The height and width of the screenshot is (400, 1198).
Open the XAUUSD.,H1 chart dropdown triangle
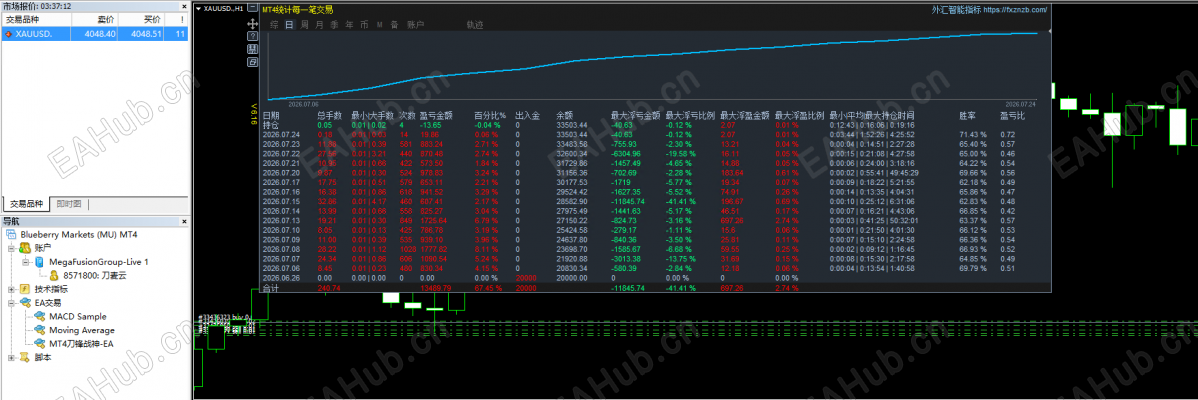point(199,8)
